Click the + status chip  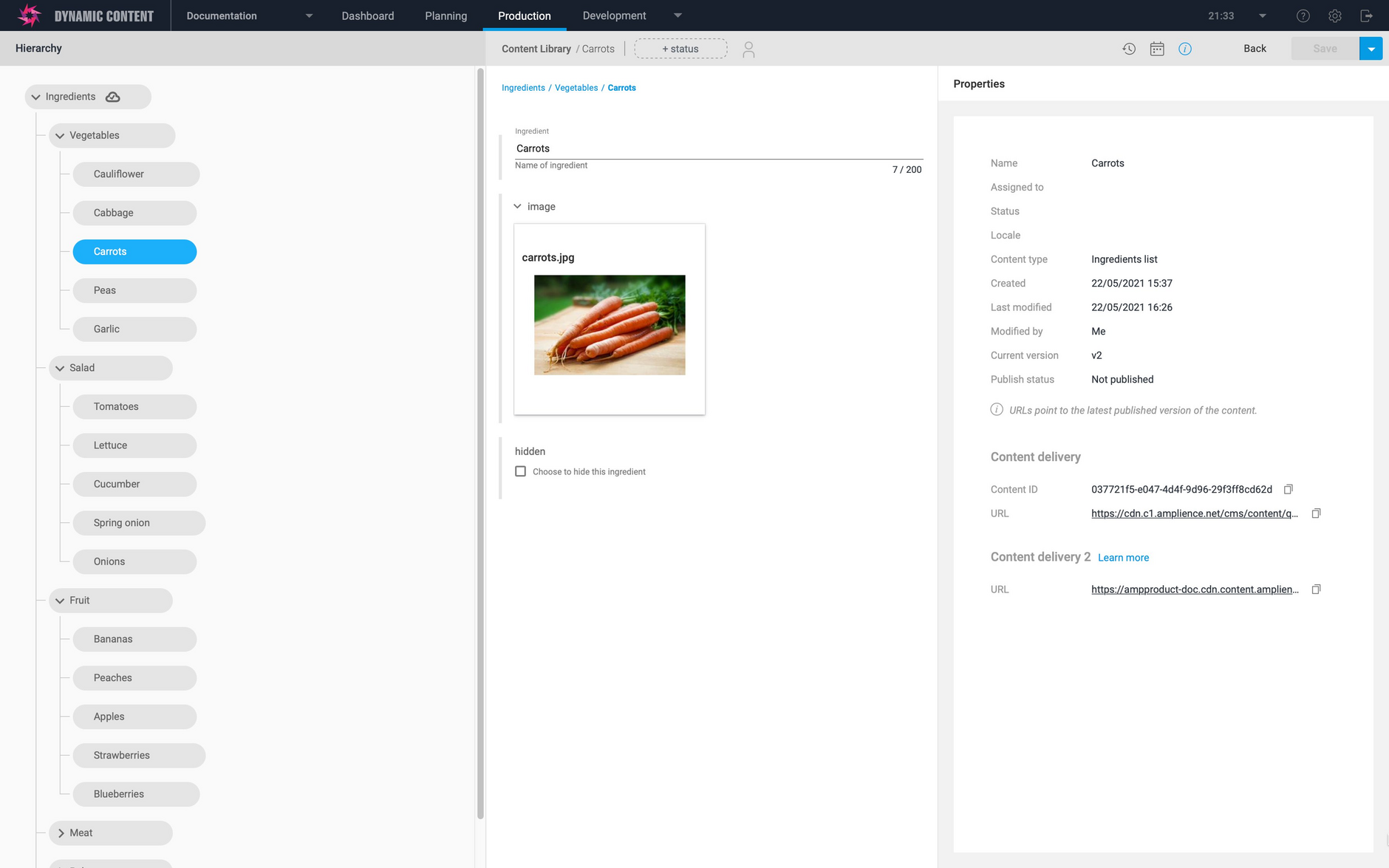[x=680, y=48]
